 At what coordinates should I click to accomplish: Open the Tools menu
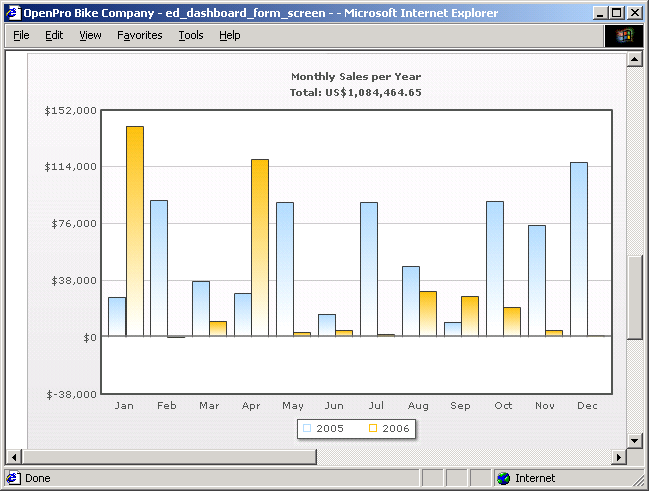coord(190,35)
